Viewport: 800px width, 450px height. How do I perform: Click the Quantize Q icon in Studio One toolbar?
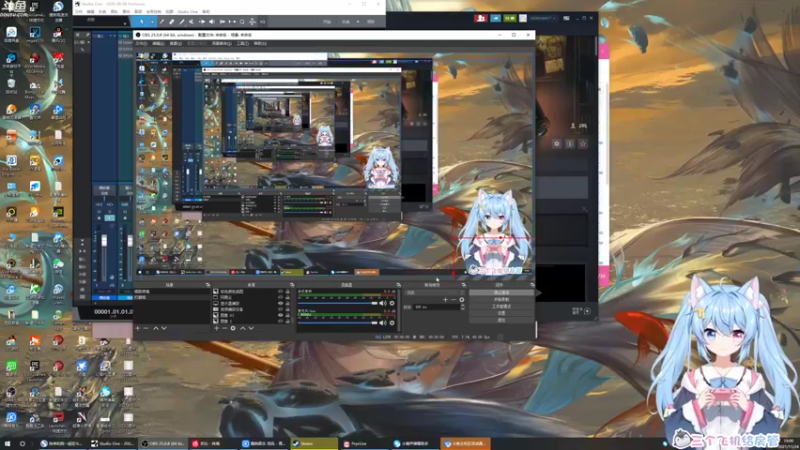click(242, 22)
